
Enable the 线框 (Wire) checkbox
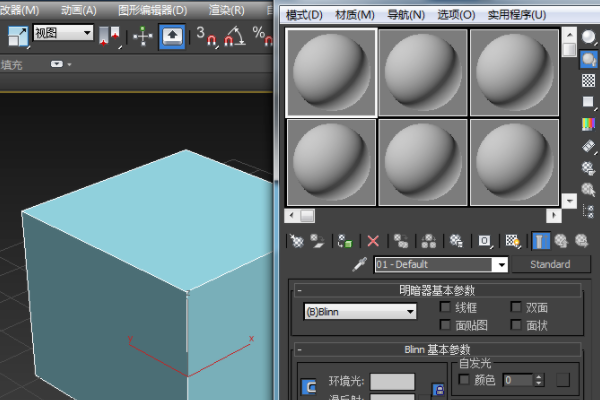pos(446,308)
